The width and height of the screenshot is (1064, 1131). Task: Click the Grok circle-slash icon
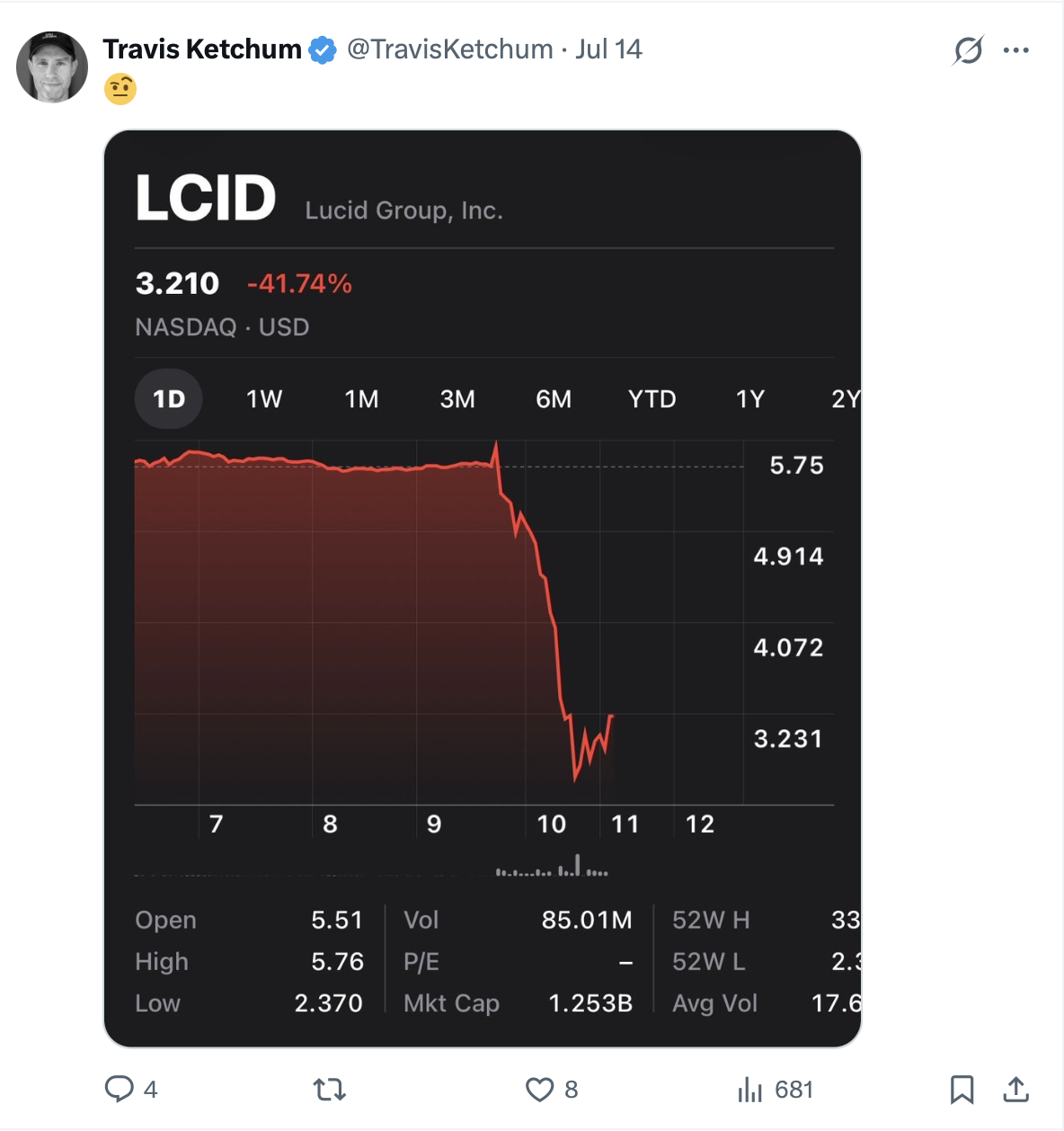point(968,50)
